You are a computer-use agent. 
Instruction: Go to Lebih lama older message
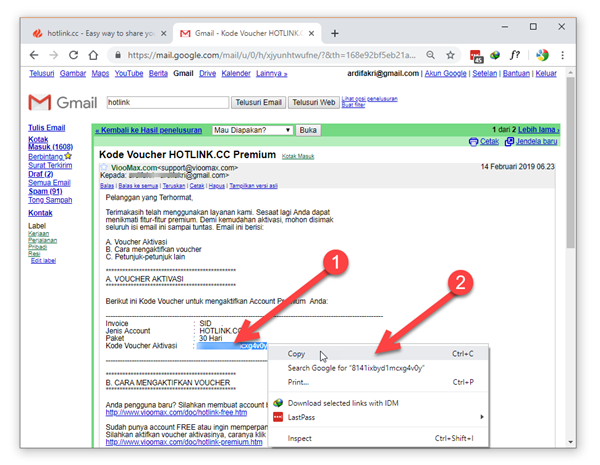coord(539,130)
